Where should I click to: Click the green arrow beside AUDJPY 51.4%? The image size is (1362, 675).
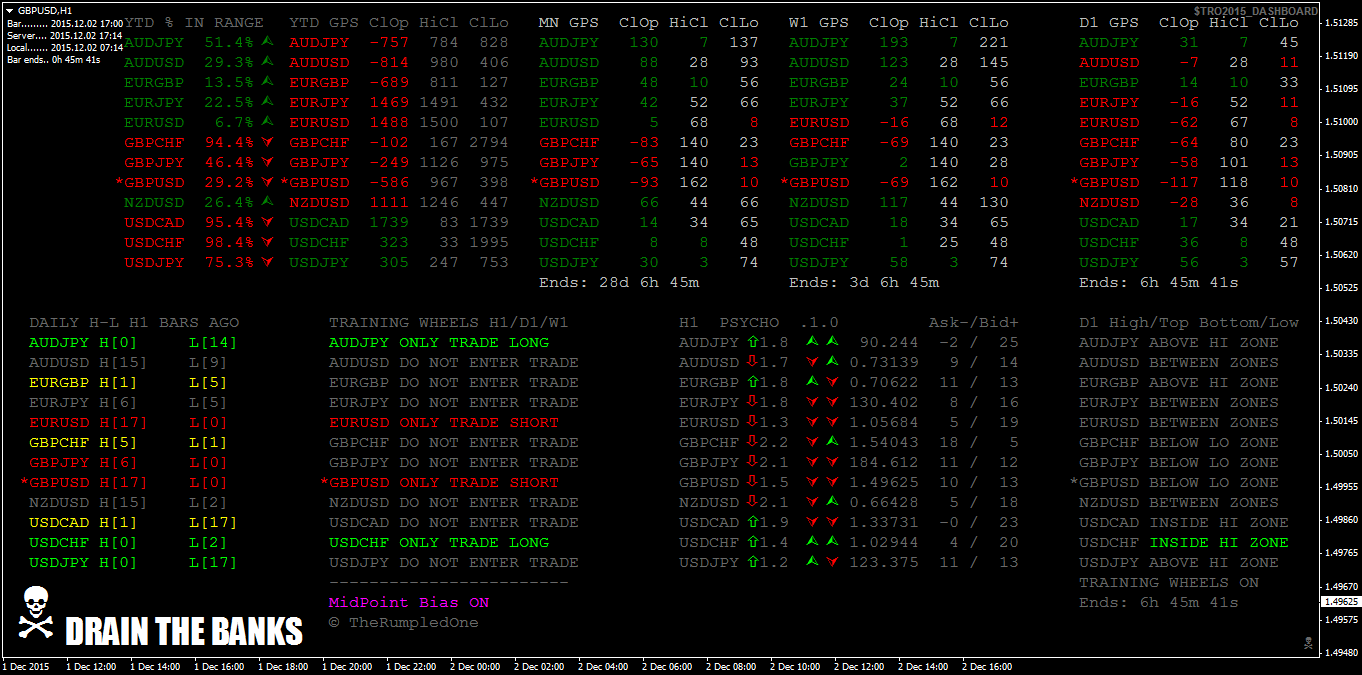tap(267, 42)
